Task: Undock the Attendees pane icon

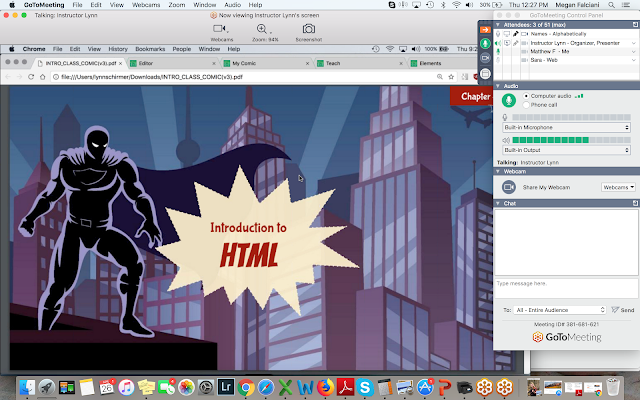Action: [x=636, y=25]
